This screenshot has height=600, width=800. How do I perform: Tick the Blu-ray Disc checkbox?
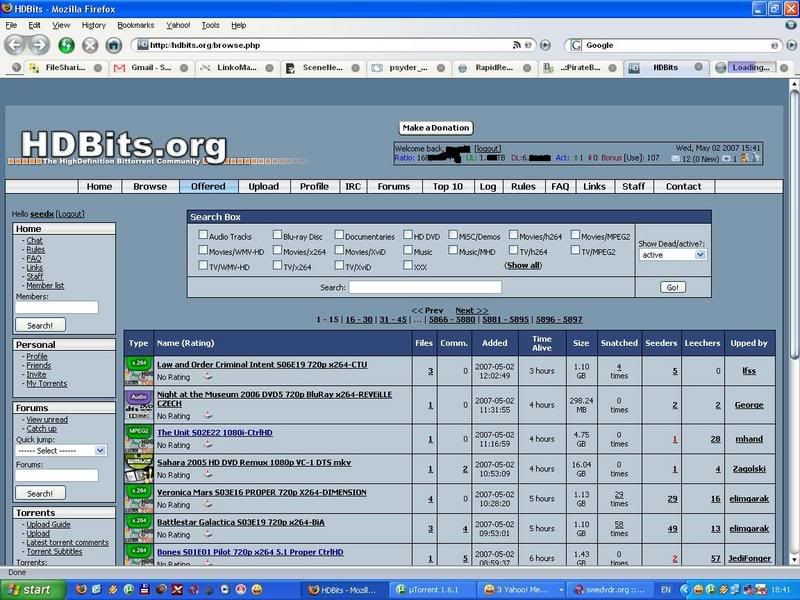point(277,235)
